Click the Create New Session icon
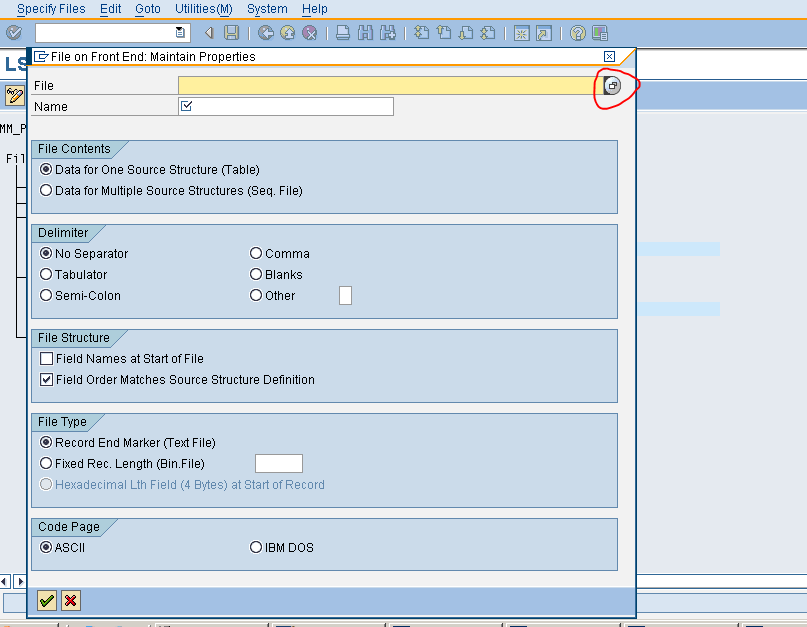The image size is (807, 627). (521, 32)
